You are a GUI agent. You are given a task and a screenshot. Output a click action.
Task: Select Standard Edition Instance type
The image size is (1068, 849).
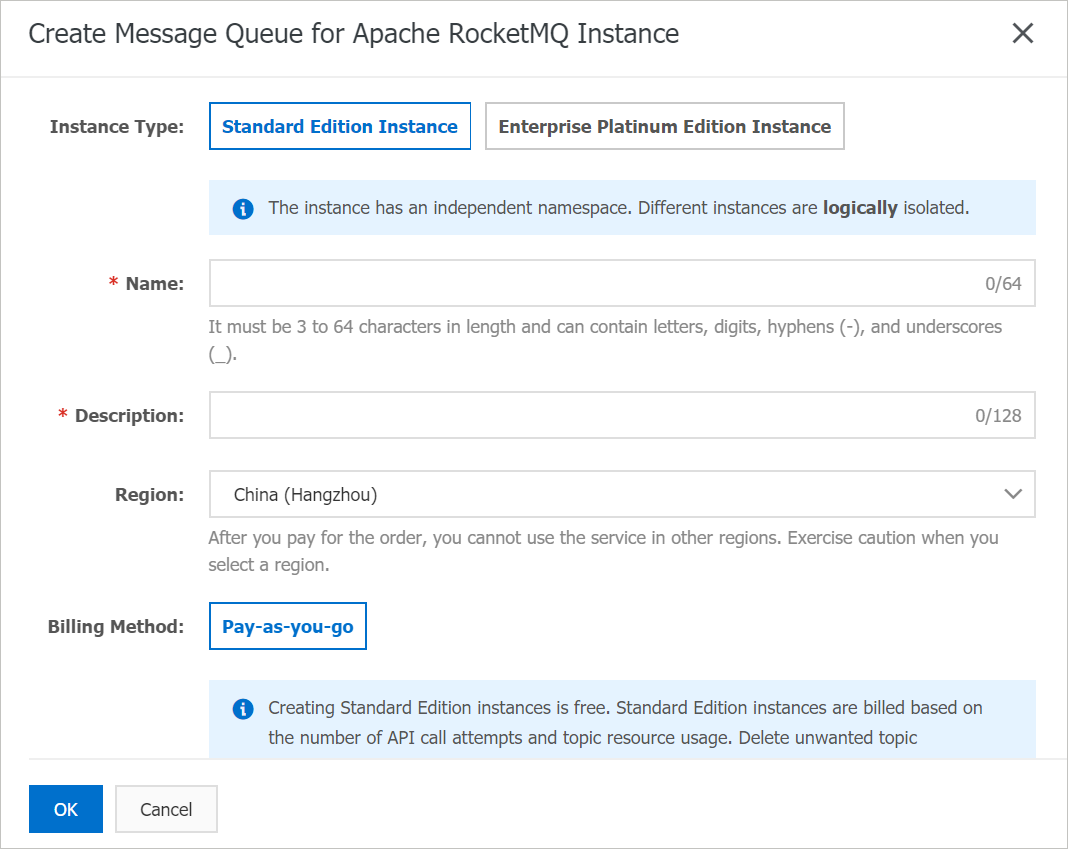[x=340, y=126]
